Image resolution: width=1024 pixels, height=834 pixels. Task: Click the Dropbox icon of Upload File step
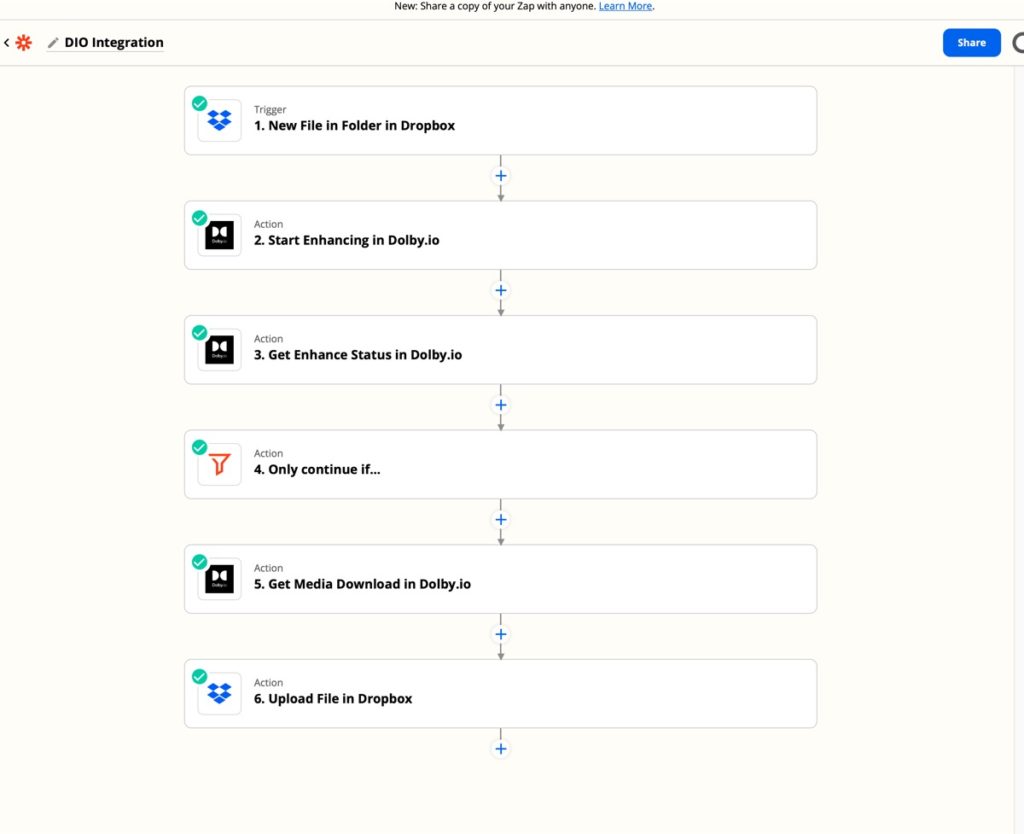pos(219,694)
